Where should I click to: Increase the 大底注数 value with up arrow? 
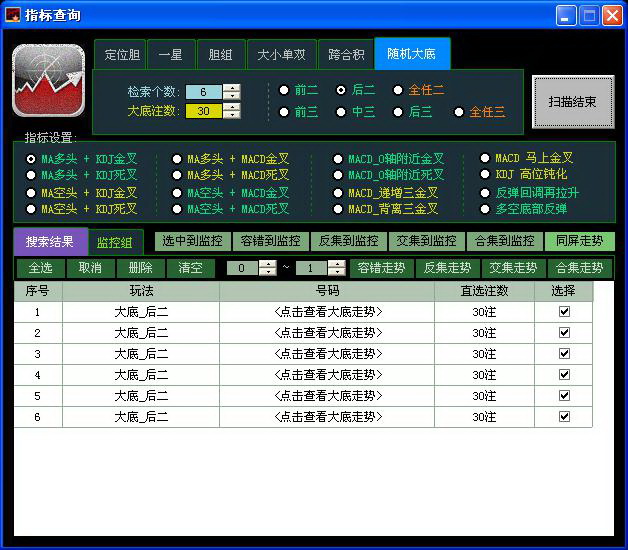coord(231,107)
